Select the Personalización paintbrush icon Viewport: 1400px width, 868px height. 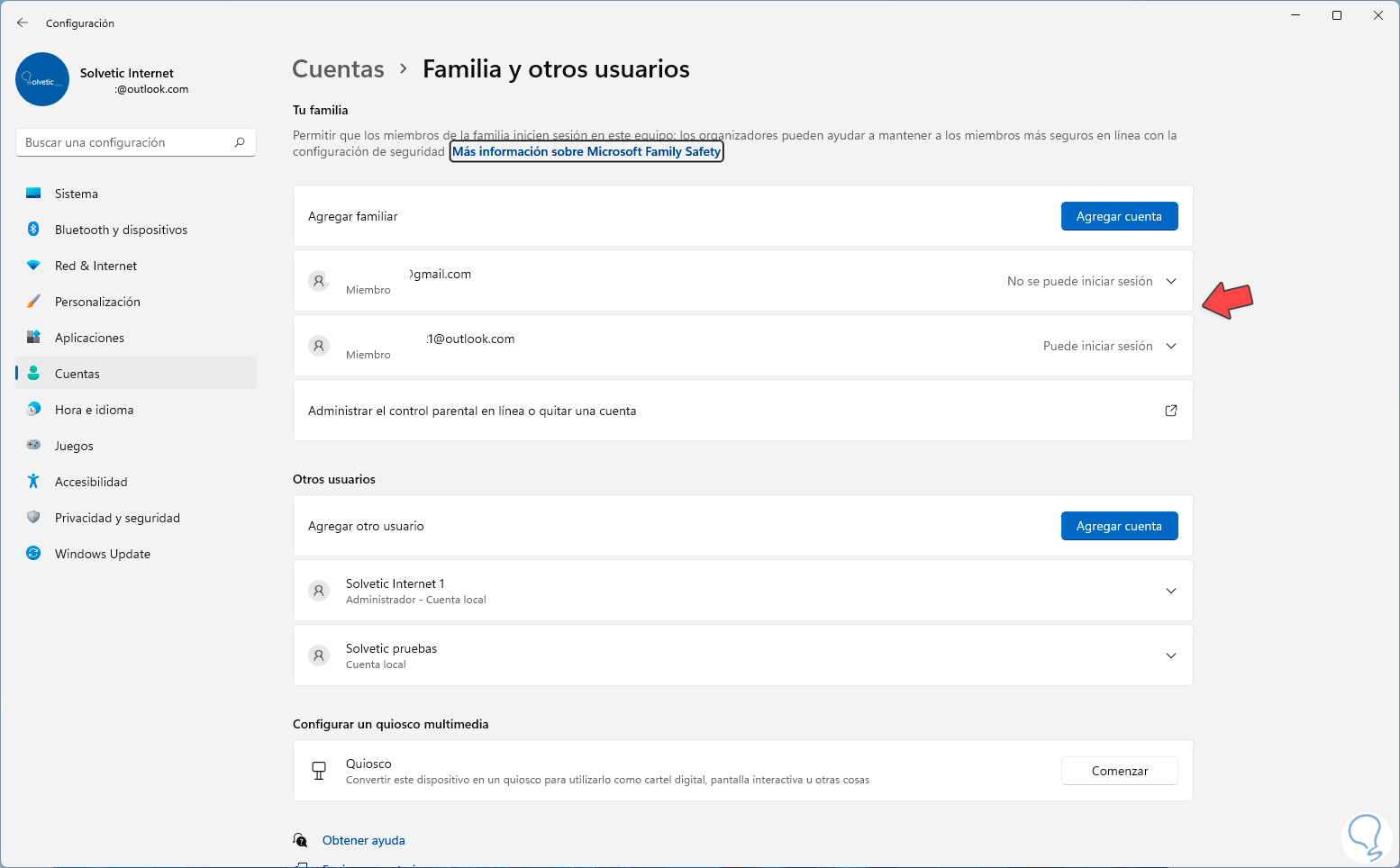[33, 302]
